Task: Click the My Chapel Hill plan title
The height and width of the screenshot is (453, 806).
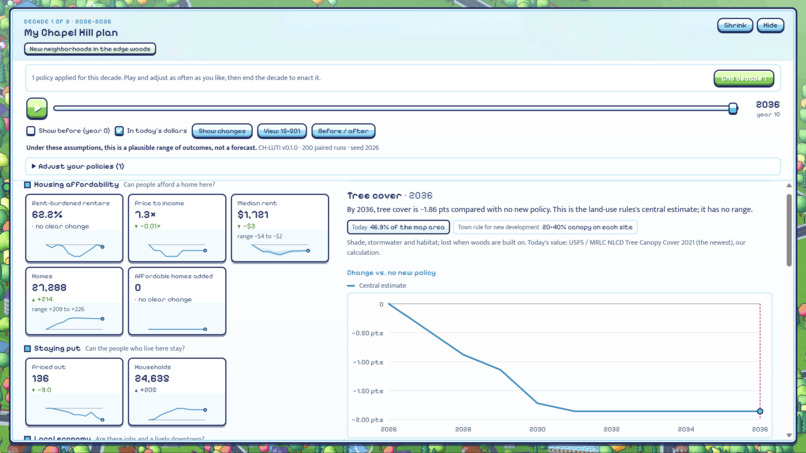Action: click(x=71, y=33)
